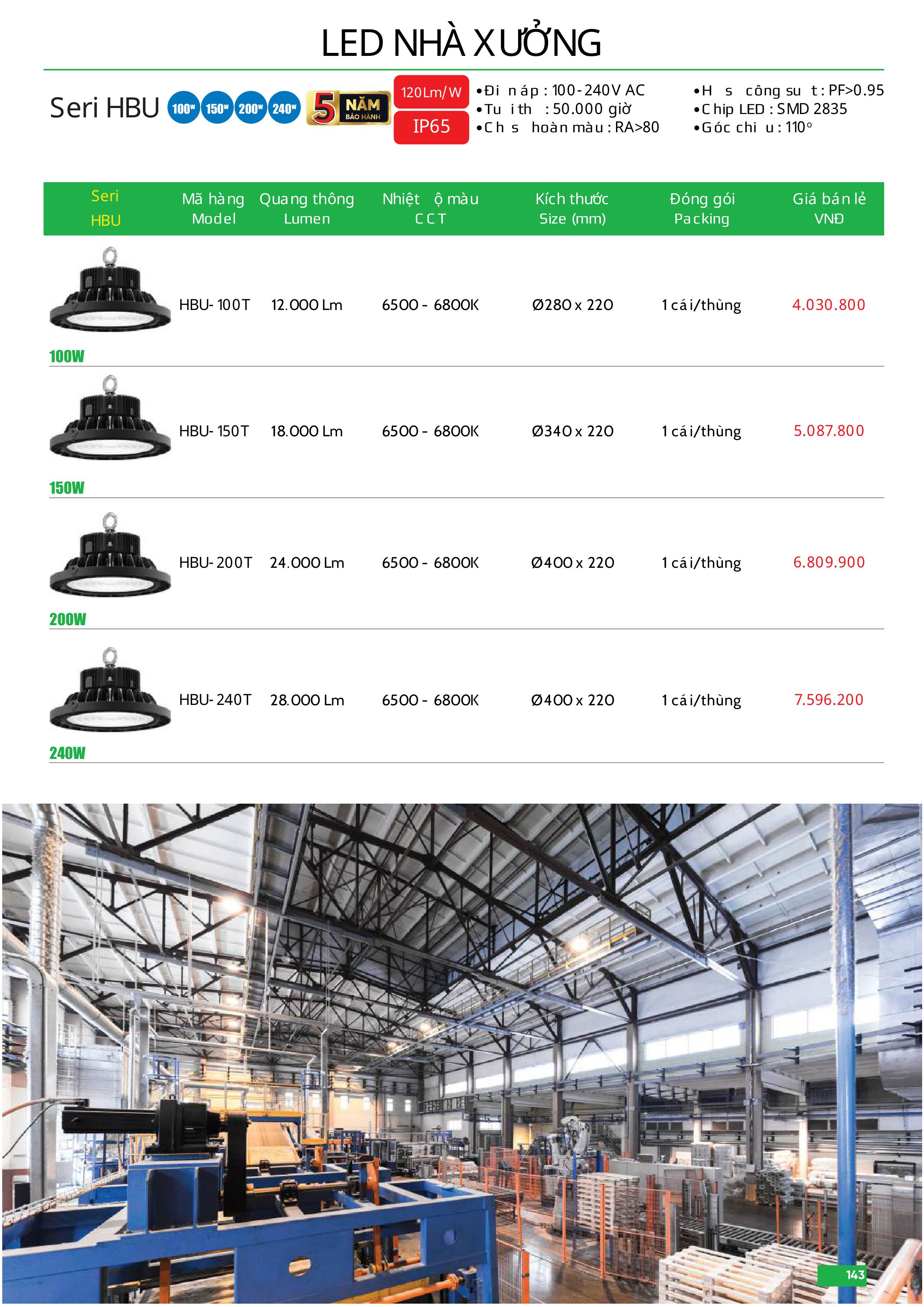Click the Quang thông Lumen column header
Image resolution: width=924 pixels, height=1307 pixels.
pyautogui.click(x=307, y=208)
